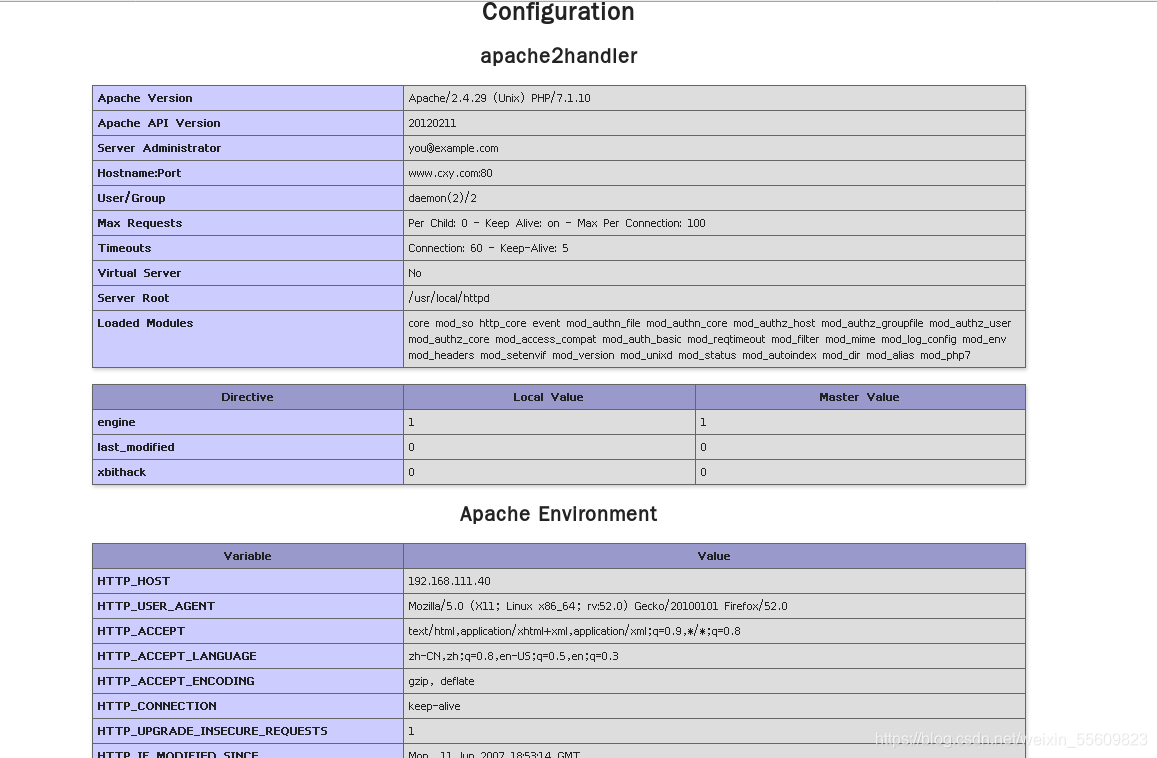Select the 'HTTP_CONNECTION' variable label
This screenshot has height=758, width=1157.
click(x=157, y=707)
